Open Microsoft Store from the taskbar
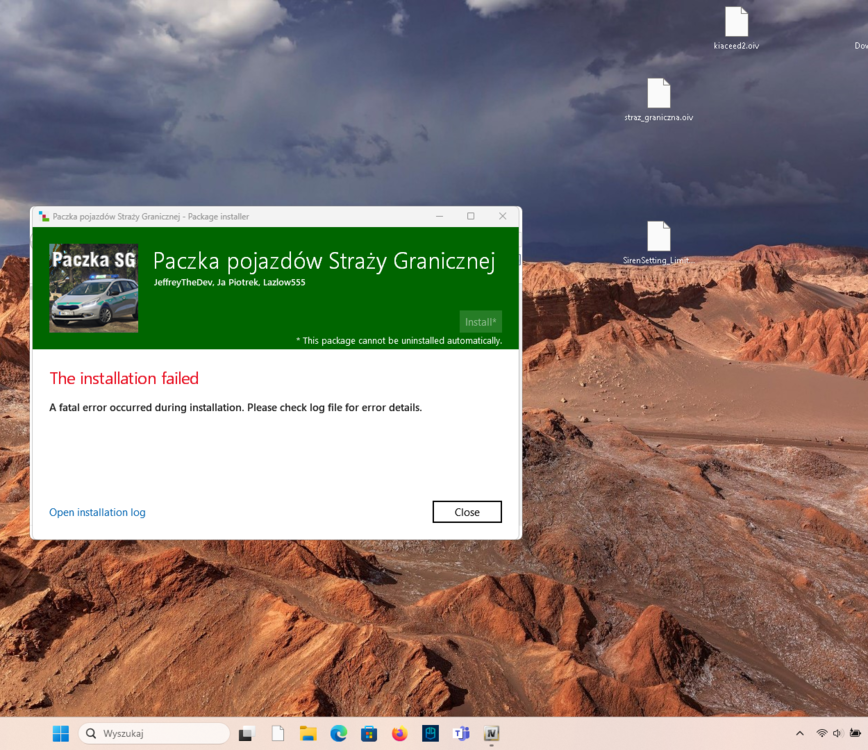This screenshot has width=868, height=750. click(370, 733)
